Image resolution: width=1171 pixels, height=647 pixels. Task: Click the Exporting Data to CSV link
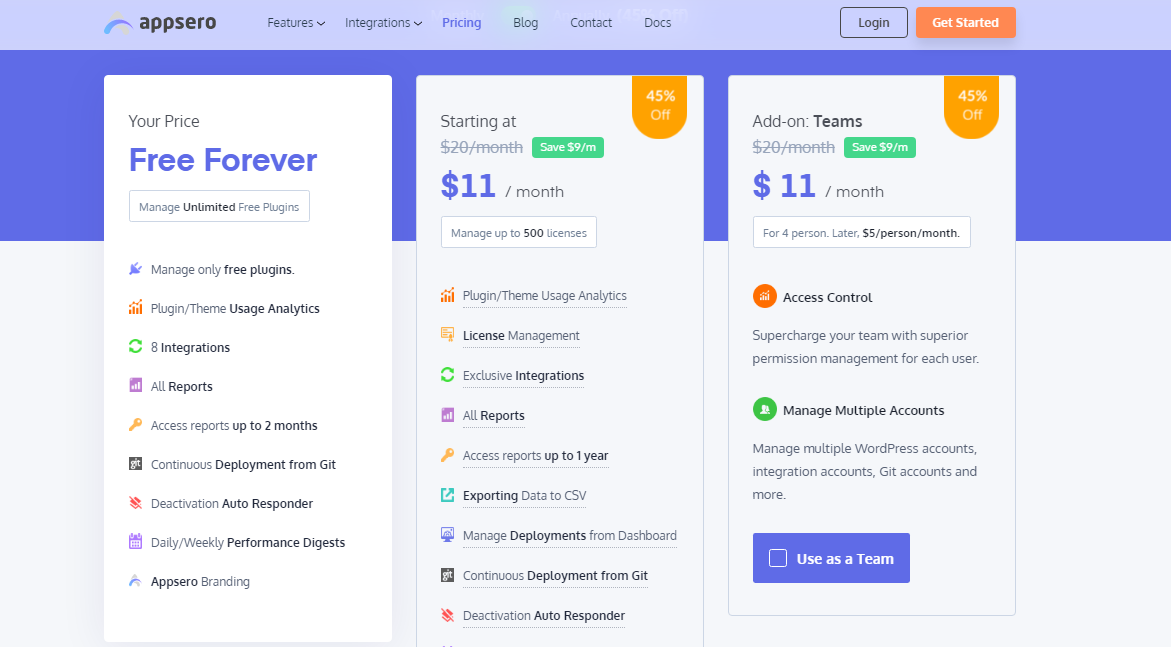(524, 496)
